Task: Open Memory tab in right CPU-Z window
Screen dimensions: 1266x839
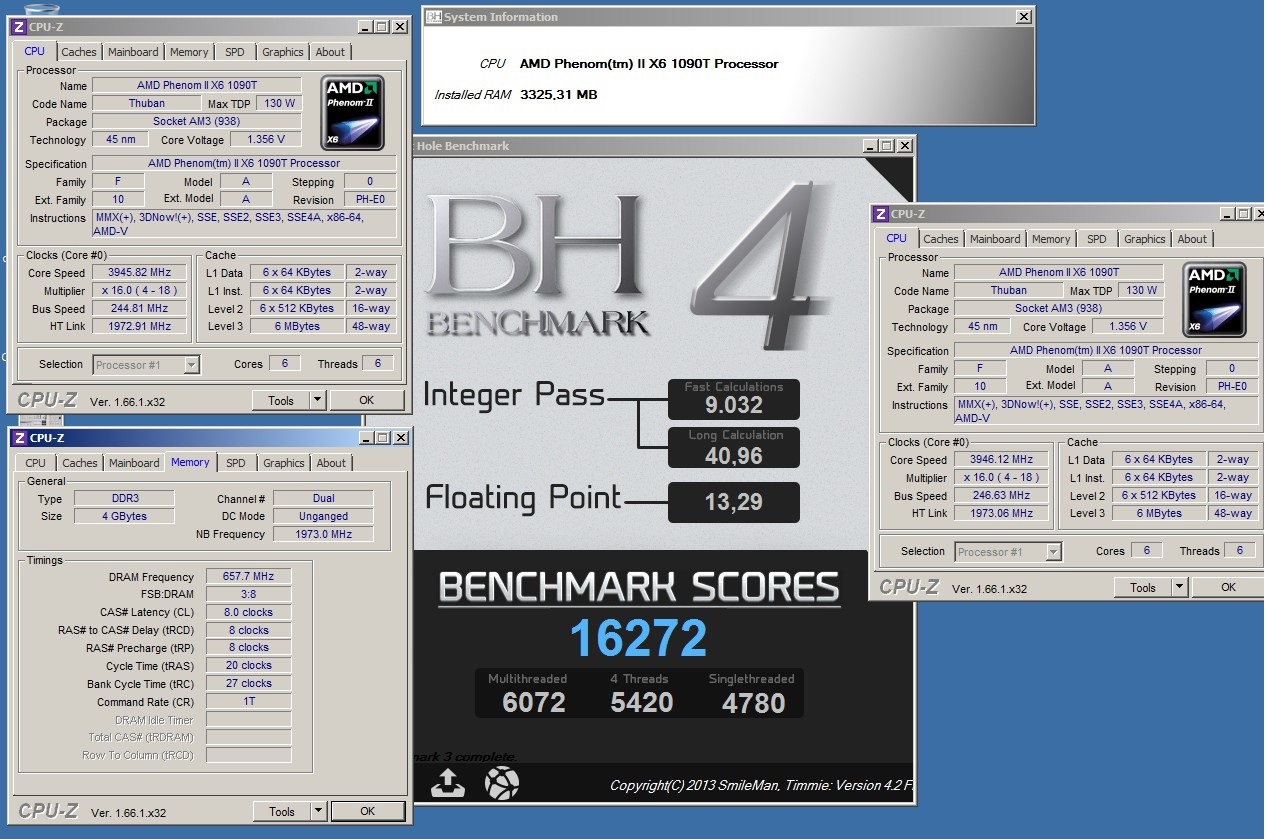Action: [x=1051, y=239]
